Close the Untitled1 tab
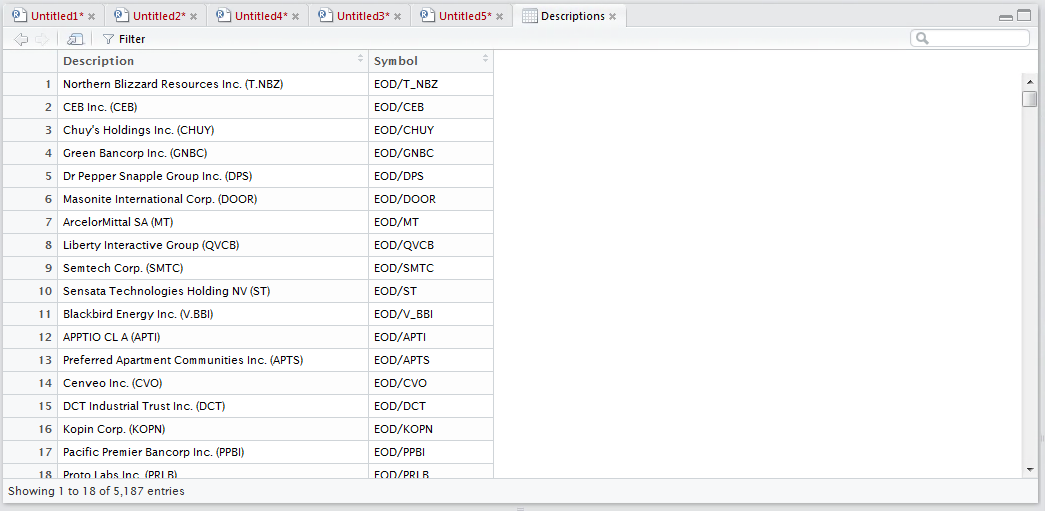1045x511 pixels. [91, 17]
